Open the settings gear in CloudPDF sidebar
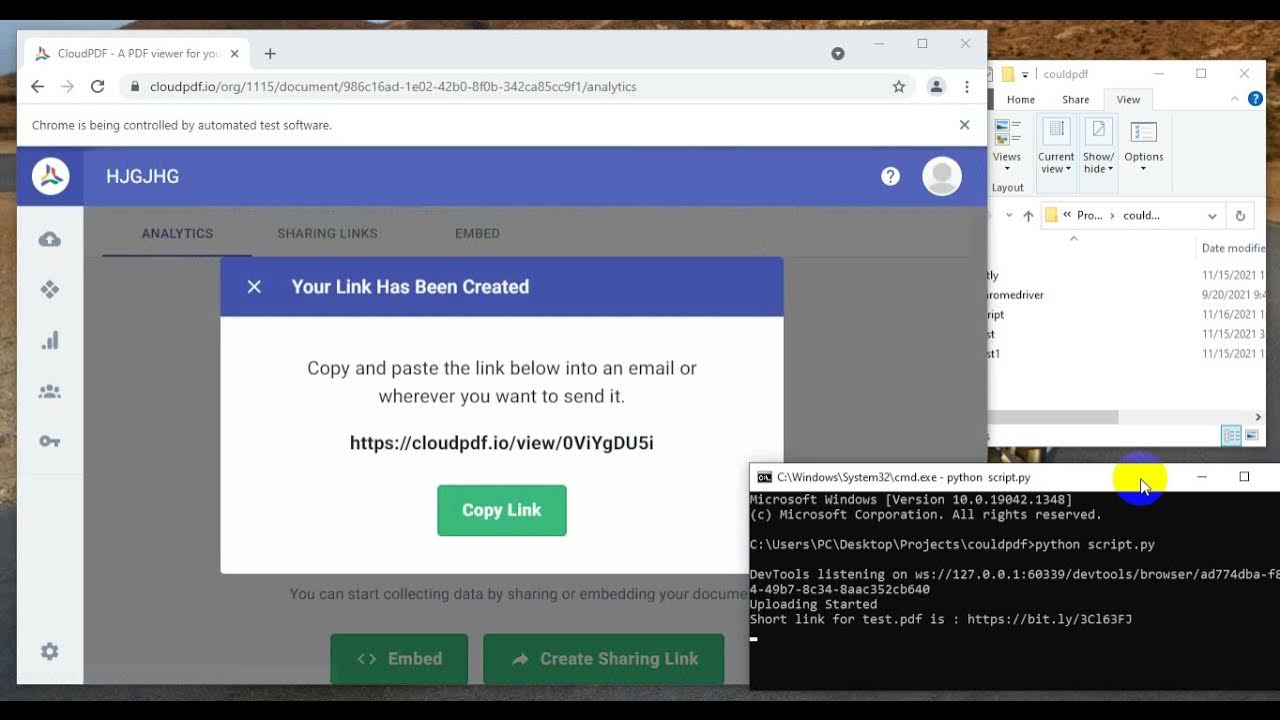 point(49,652)
